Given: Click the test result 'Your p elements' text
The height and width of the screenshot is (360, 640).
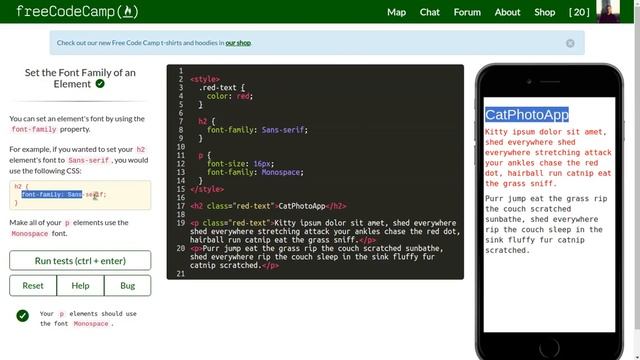Looking at the screenshot, I should point(88,318).
